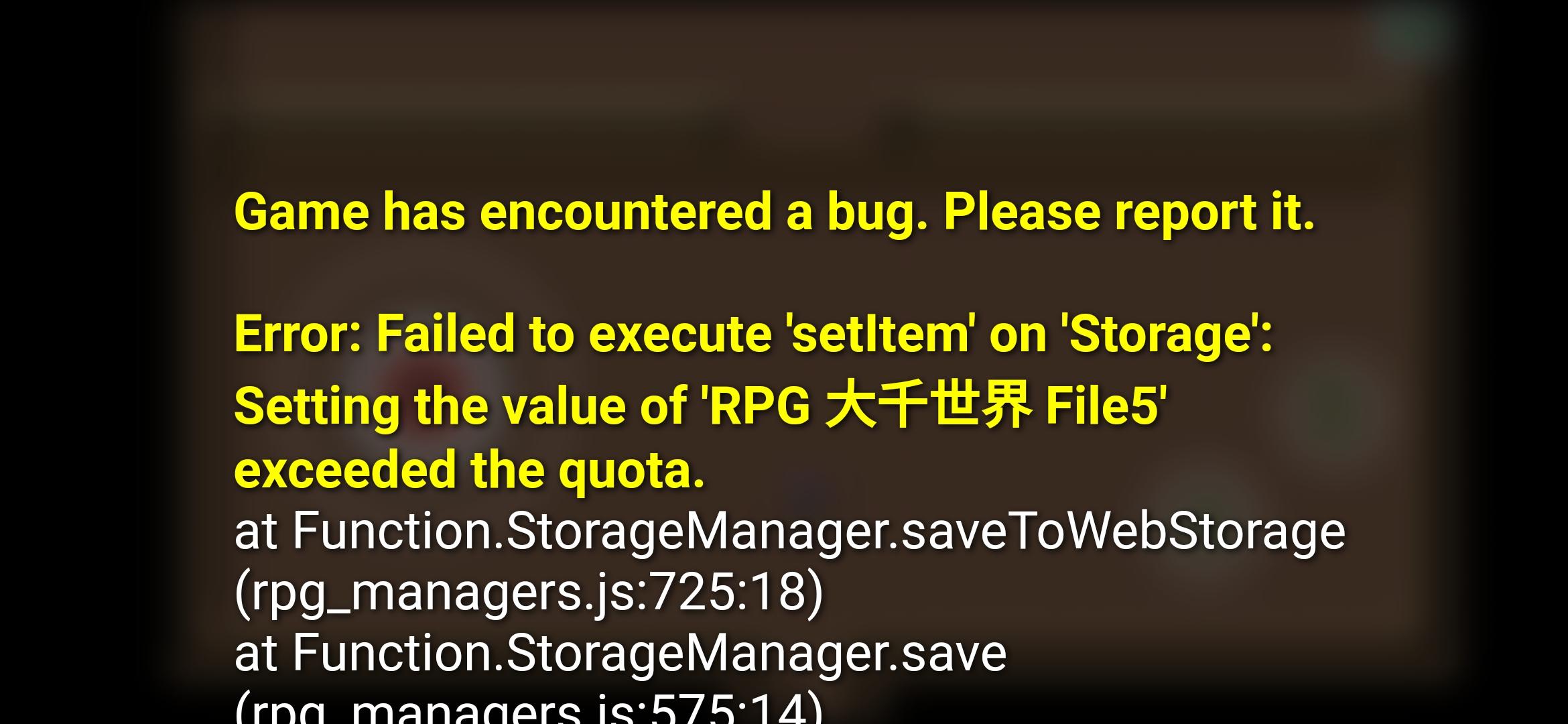Click the rpg_managers.js:575:14 file reference
Viewport: 1568px width, 724px height.
coord(529,708)
